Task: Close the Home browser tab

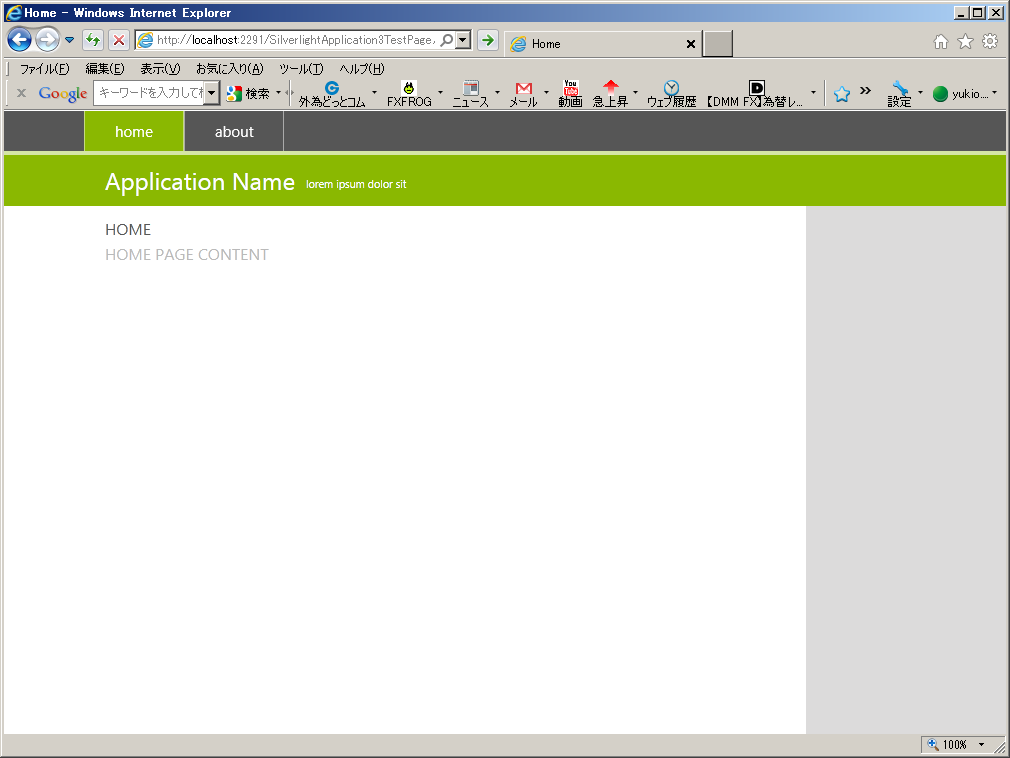Action: click(x=690, y=44)
